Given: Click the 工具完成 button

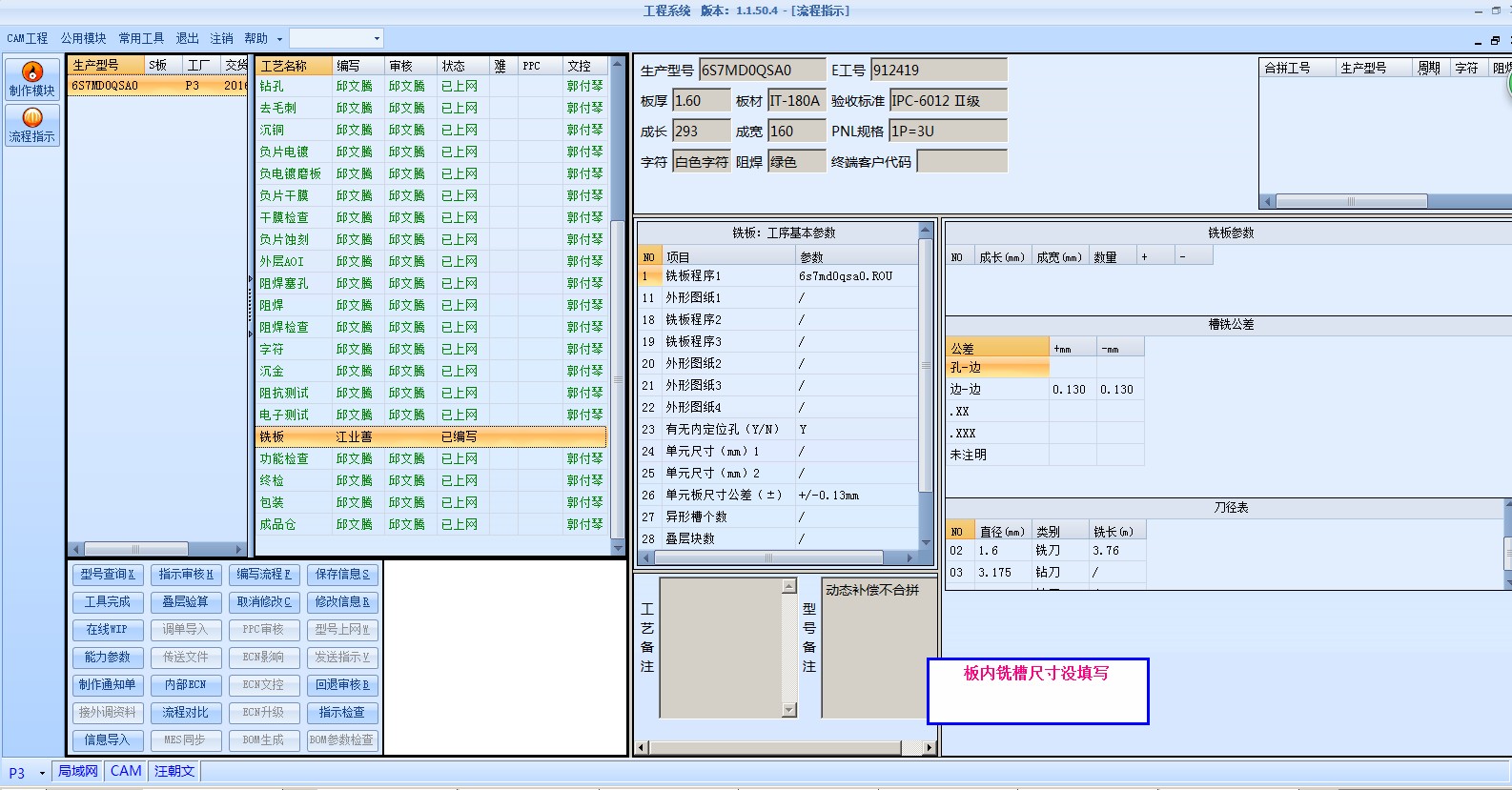Looking at the screenshot, I should pyautogui.click(x=108, y=602).
